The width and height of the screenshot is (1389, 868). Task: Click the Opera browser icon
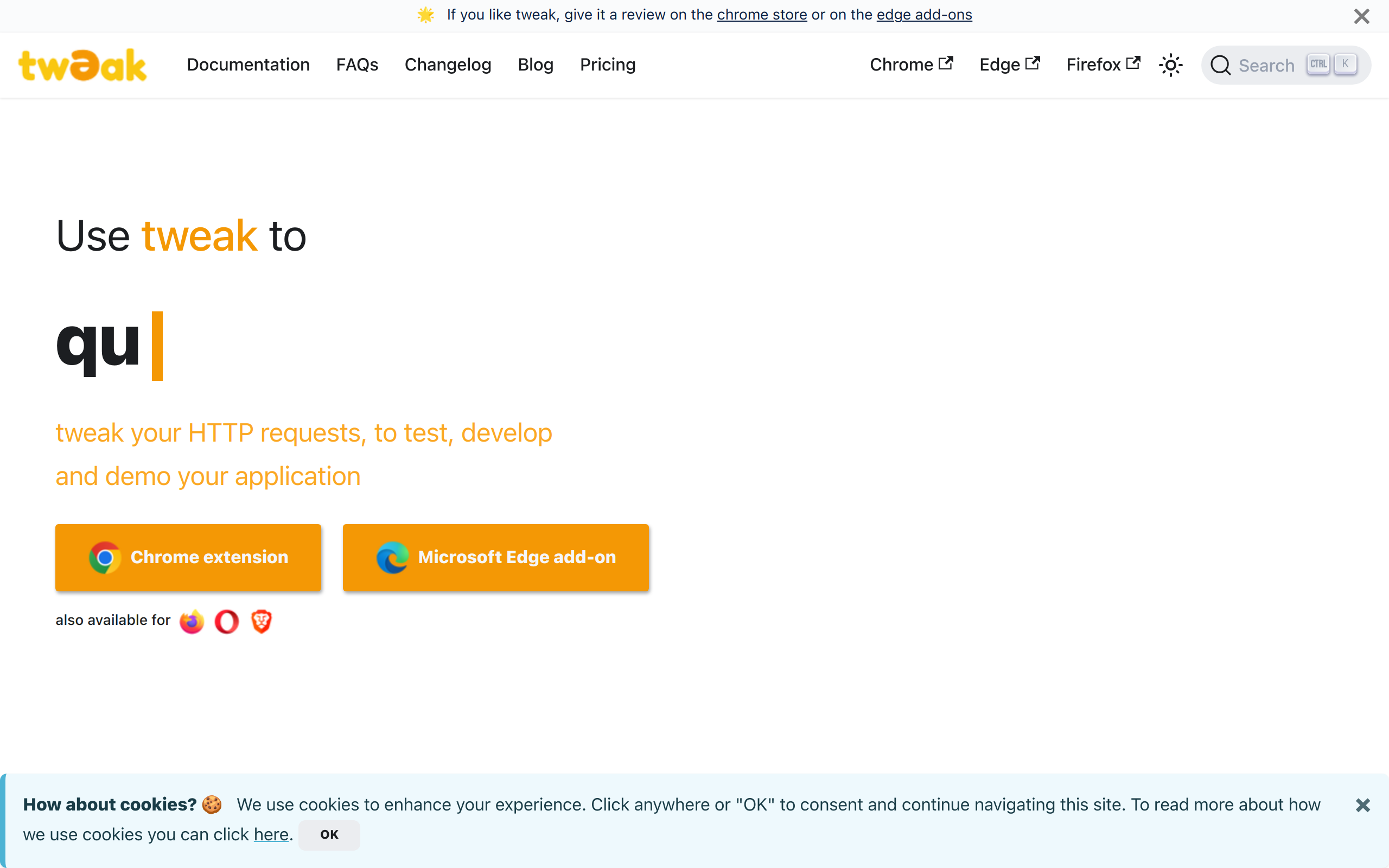(x=227, y=621)
